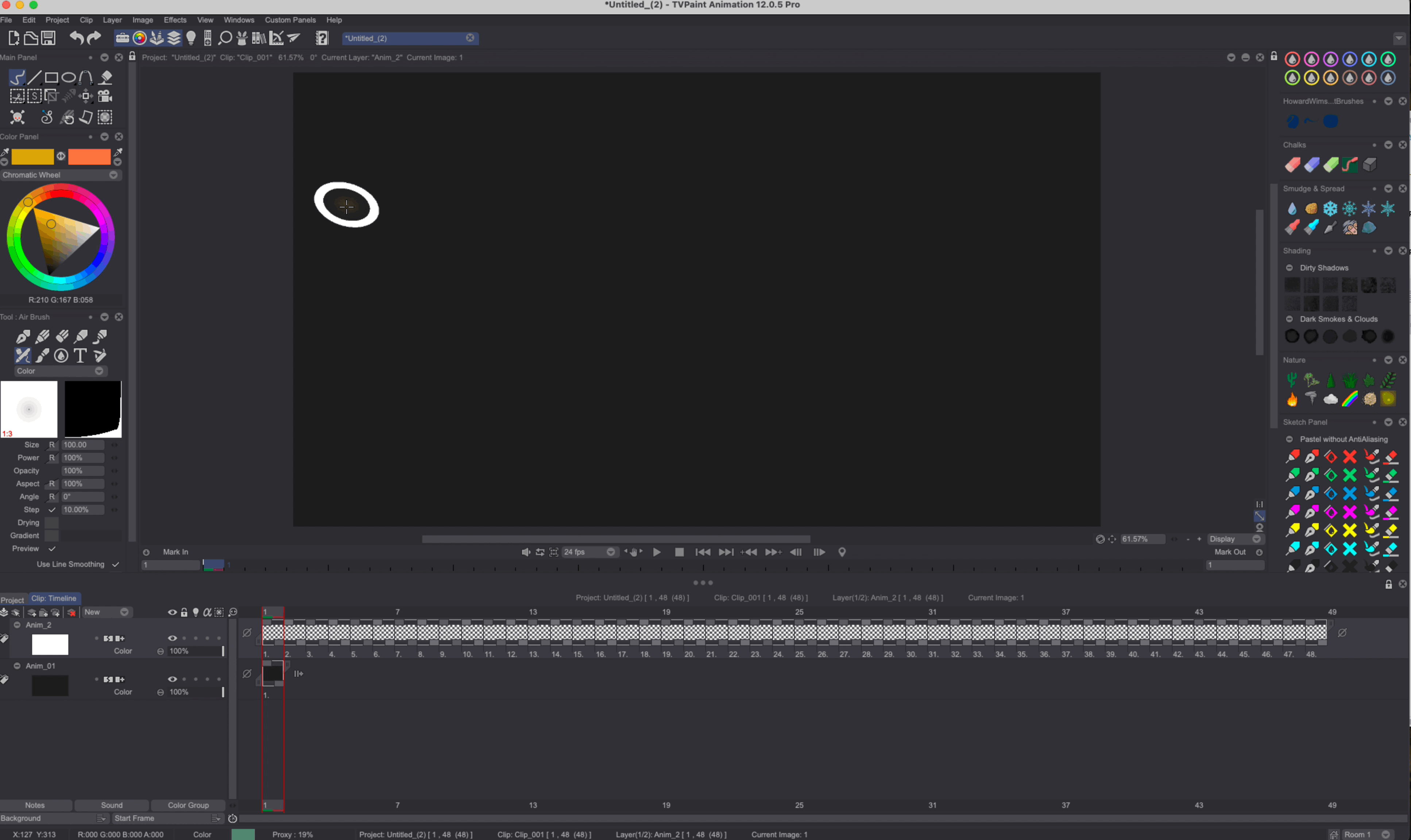Screen dimensions: 1411x840
Task: Select the Ellipse drawing tool
Action: [69, 77]
